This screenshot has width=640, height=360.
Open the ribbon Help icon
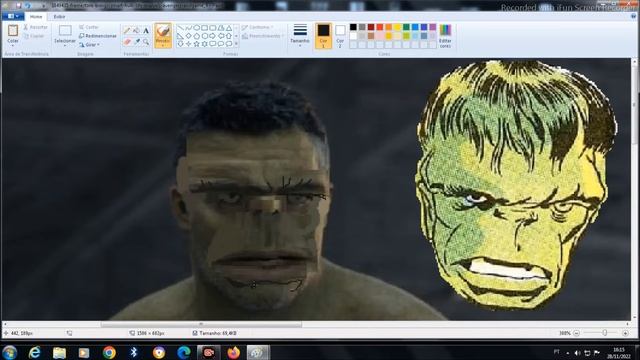[633, 16]
